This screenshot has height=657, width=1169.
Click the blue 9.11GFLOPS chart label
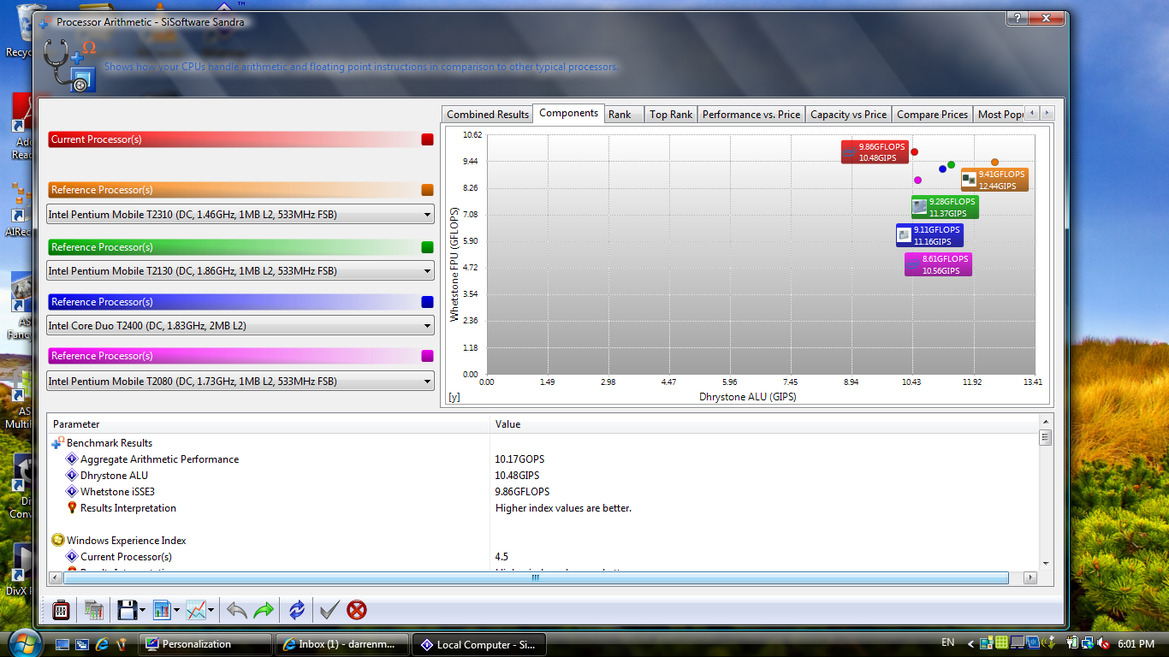coord(930,236)
